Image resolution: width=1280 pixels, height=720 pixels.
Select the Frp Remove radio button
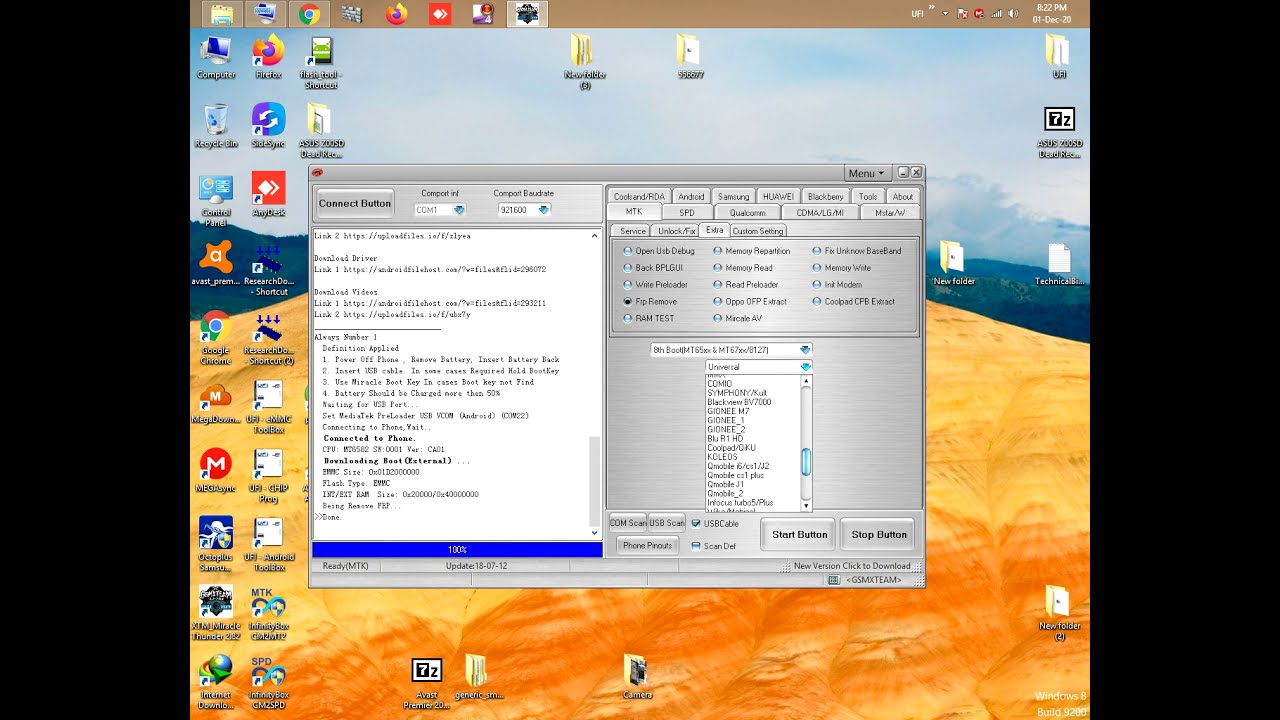pyautogui.click(x=649, y=301)
